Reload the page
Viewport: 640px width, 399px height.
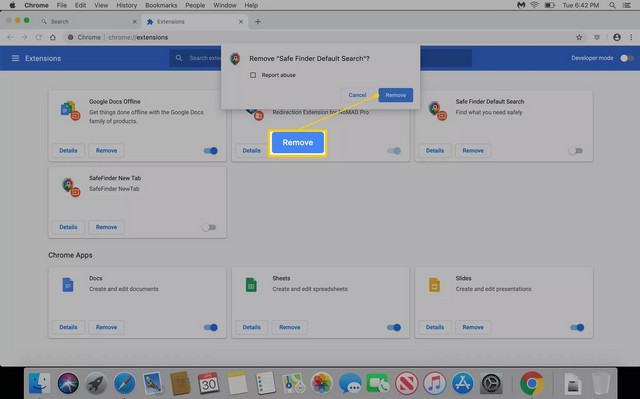click(x=38, y=37)
